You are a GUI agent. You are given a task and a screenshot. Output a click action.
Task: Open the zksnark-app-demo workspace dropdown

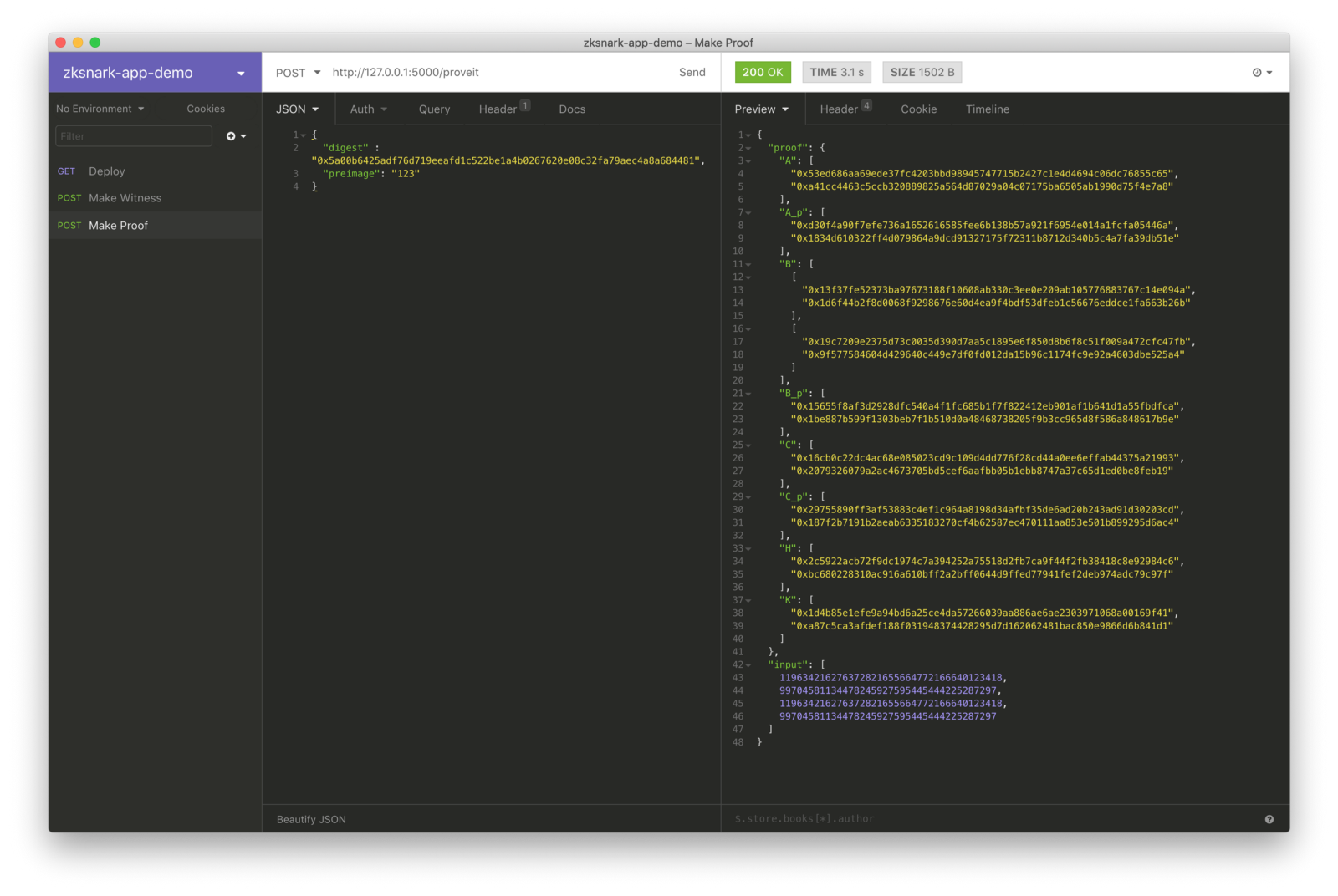coord(240,74)
